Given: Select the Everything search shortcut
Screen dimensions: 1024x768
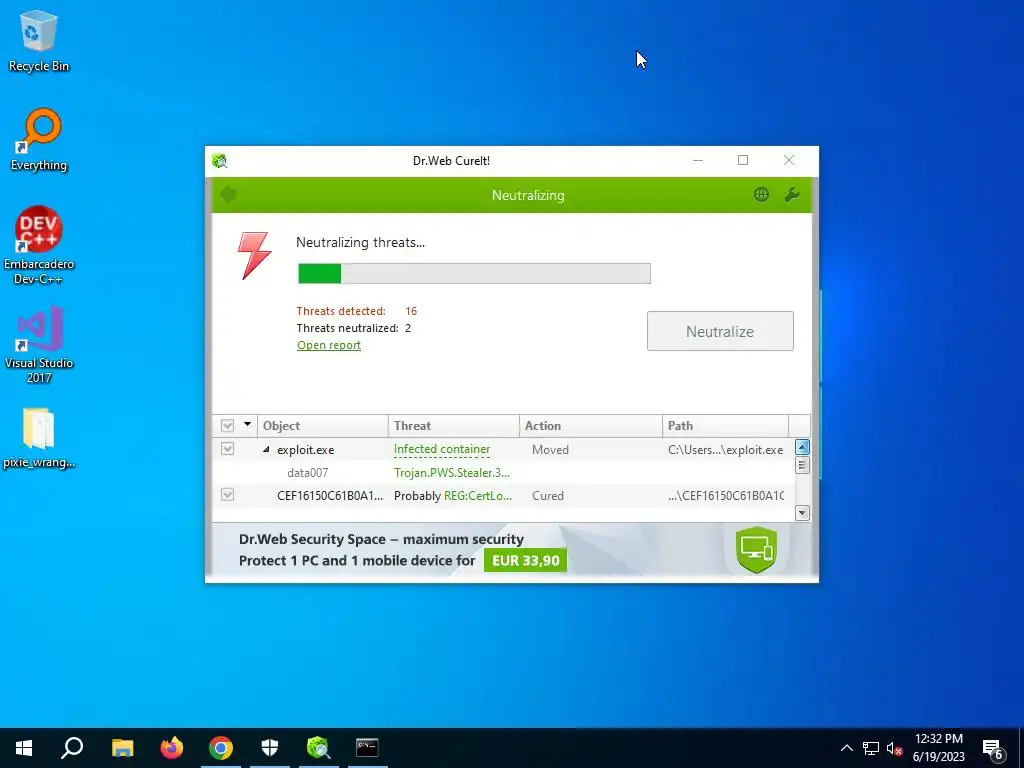Looking at the screenshot, I should tap(39, 140).
